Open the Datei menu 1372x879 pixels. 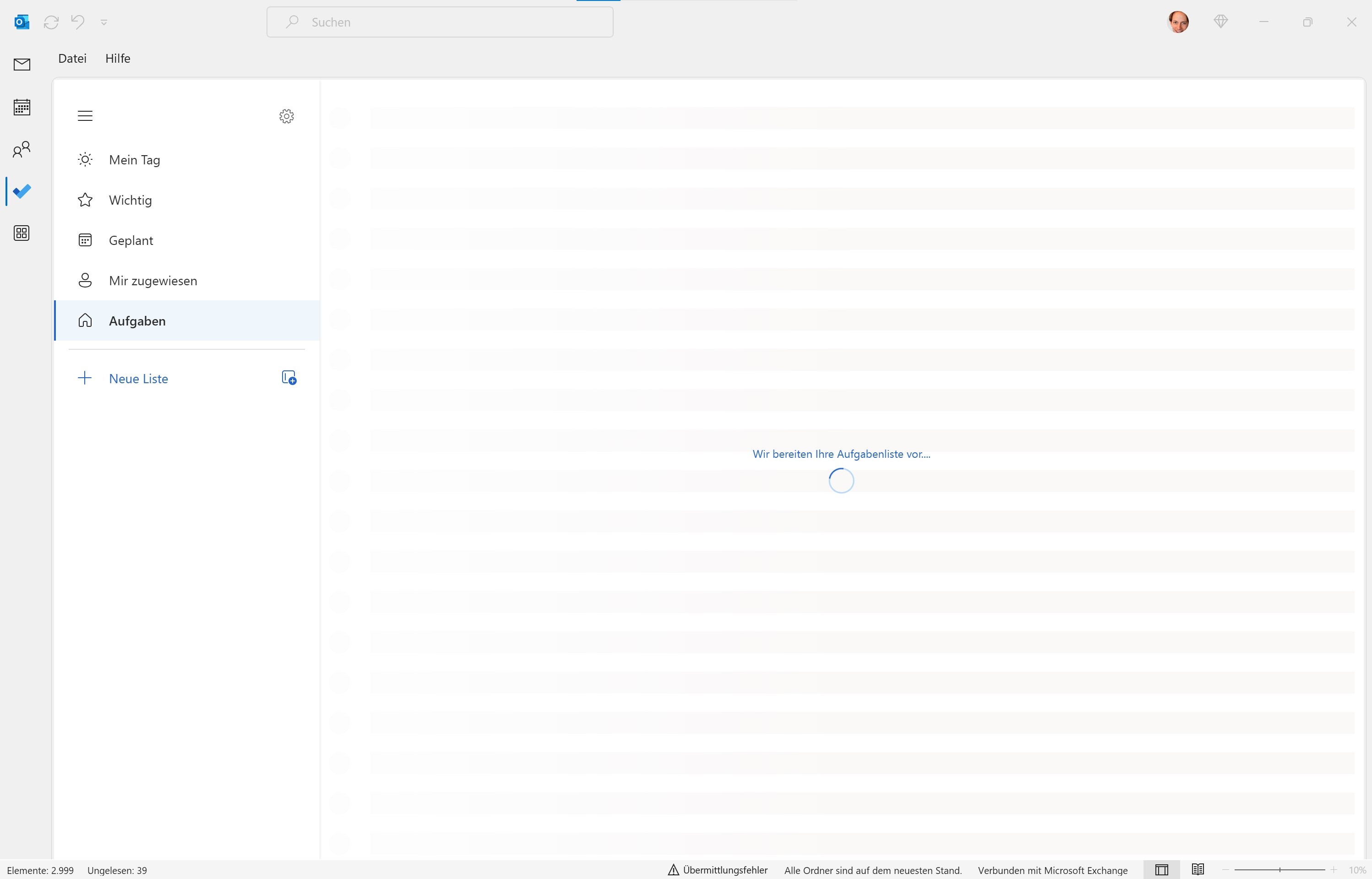[x=72, y=58]
